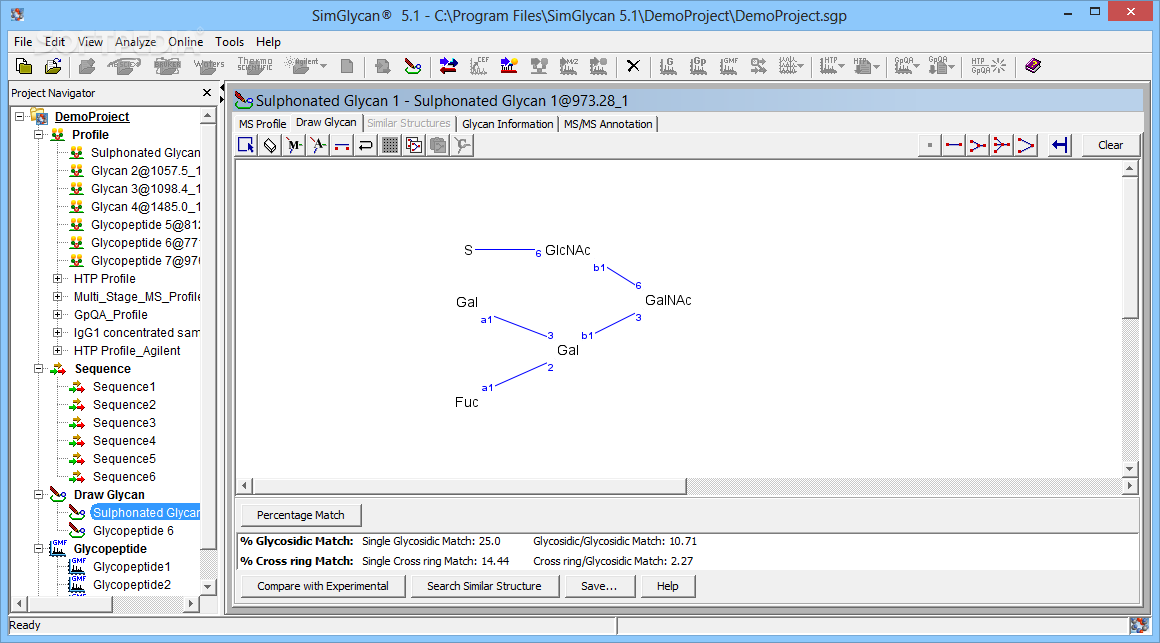Click the Percentage Match button

click(x=300, y=515)
